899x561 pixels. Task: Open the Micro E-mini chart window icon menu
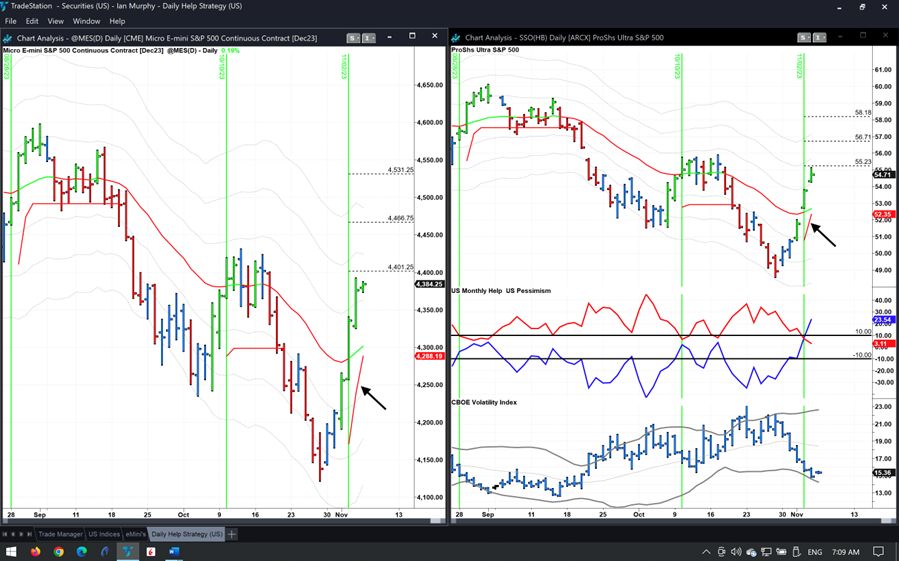point(8,38)
